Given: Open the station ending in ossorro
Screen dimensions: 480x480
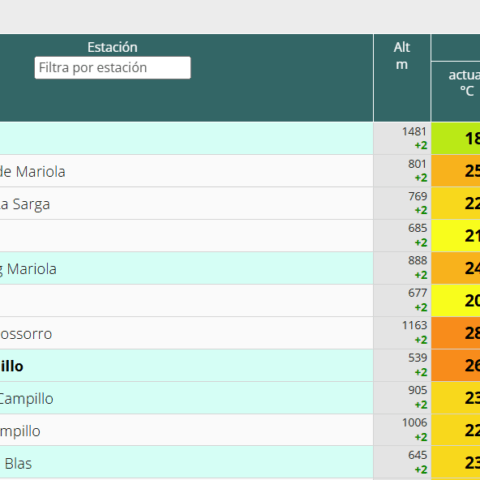Looking at the screenshot, I should coord(26,334).
